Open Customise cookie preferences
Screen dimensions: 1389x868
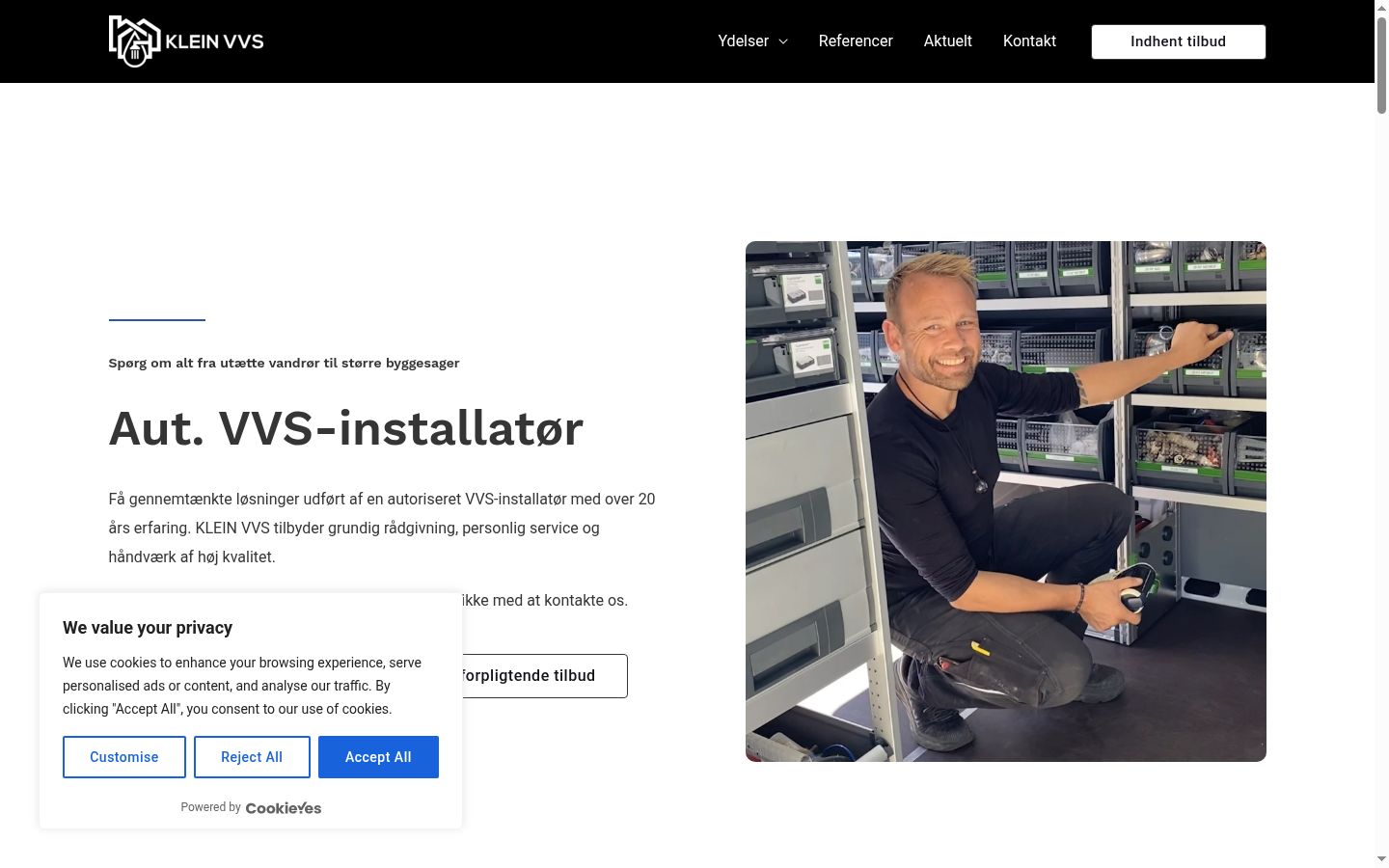click(x=124, y=757)
